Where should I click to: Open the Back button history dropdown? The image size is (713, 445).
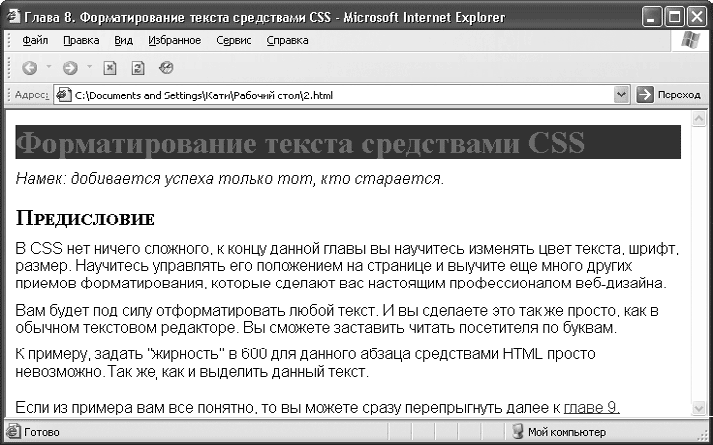pos(49,68)
